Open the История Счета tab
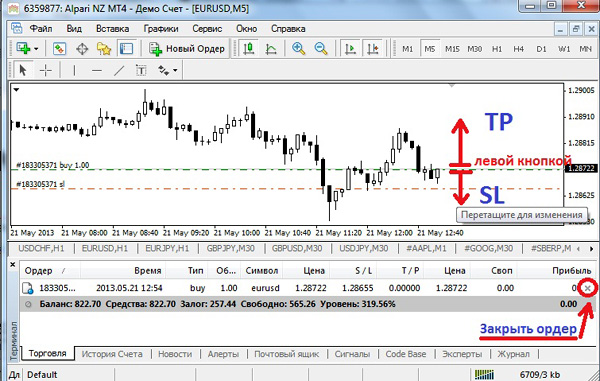 click(112, 354)
